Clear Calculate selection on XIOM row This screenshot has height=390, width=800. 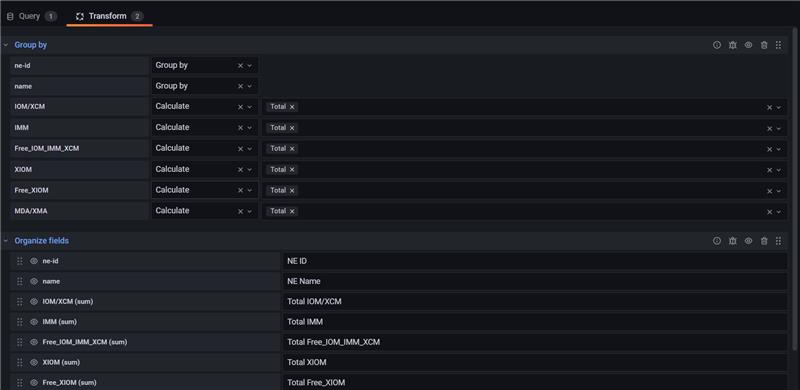click(x=240, y=169)
